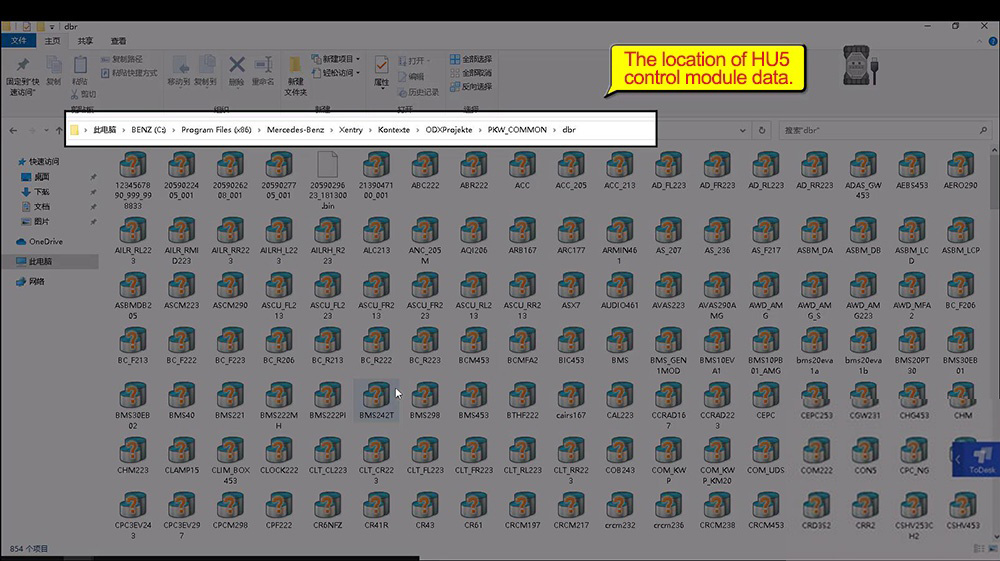
Task: Click Program Files (x86) in the breadcrumb
Action: pos(216,129)
